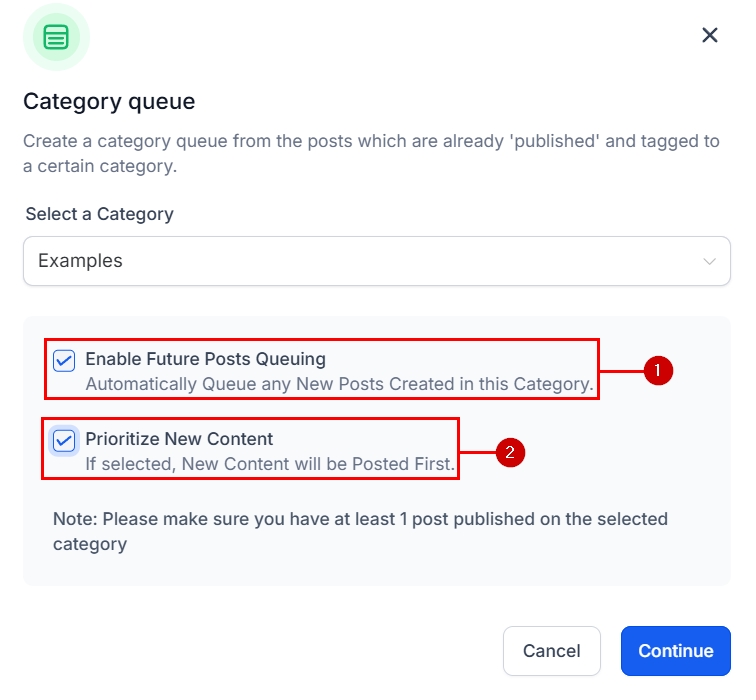Click the green category queue icon
Viewport: 756px width, 700px height.
pos(56,37)
